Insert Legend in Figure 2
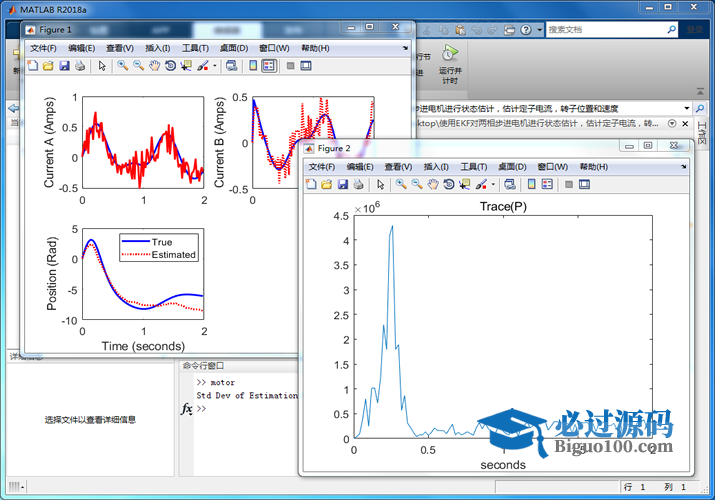 click(547, 185)
